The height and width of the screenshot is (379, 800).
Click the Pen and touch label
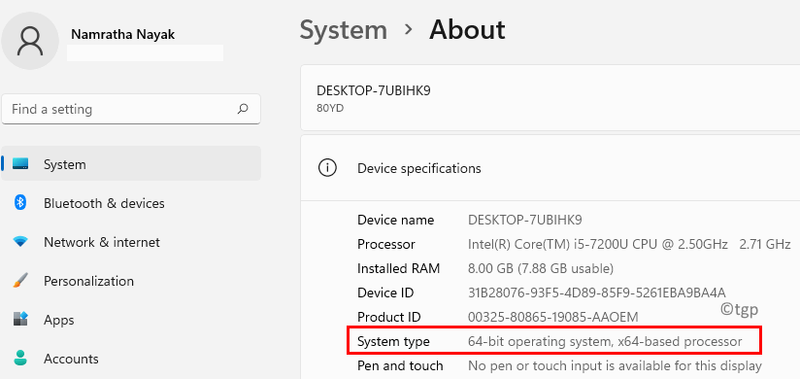(x=400, y=366)
